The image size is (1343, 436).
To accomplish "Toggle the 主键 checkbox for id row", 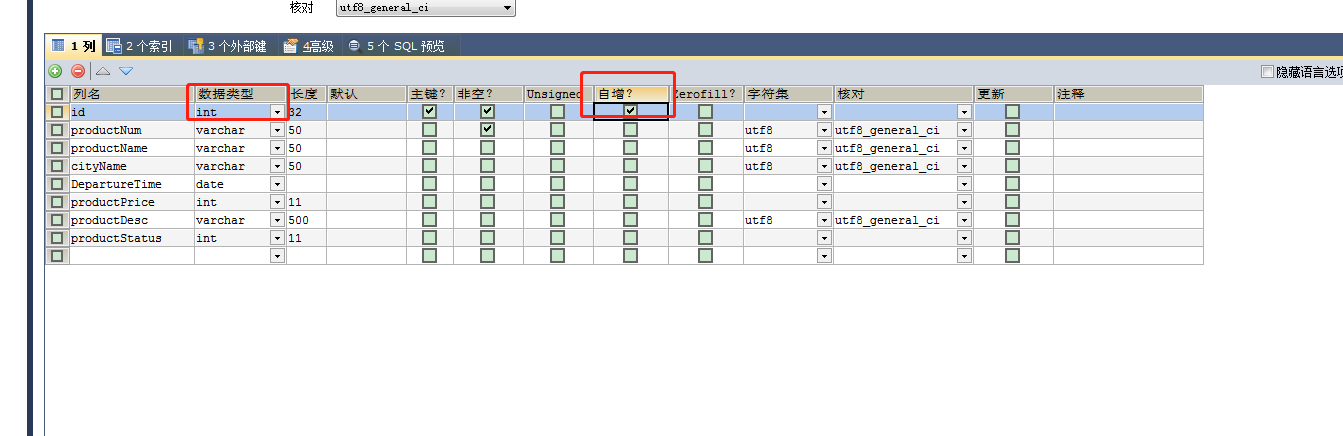I will coord(430,112).
